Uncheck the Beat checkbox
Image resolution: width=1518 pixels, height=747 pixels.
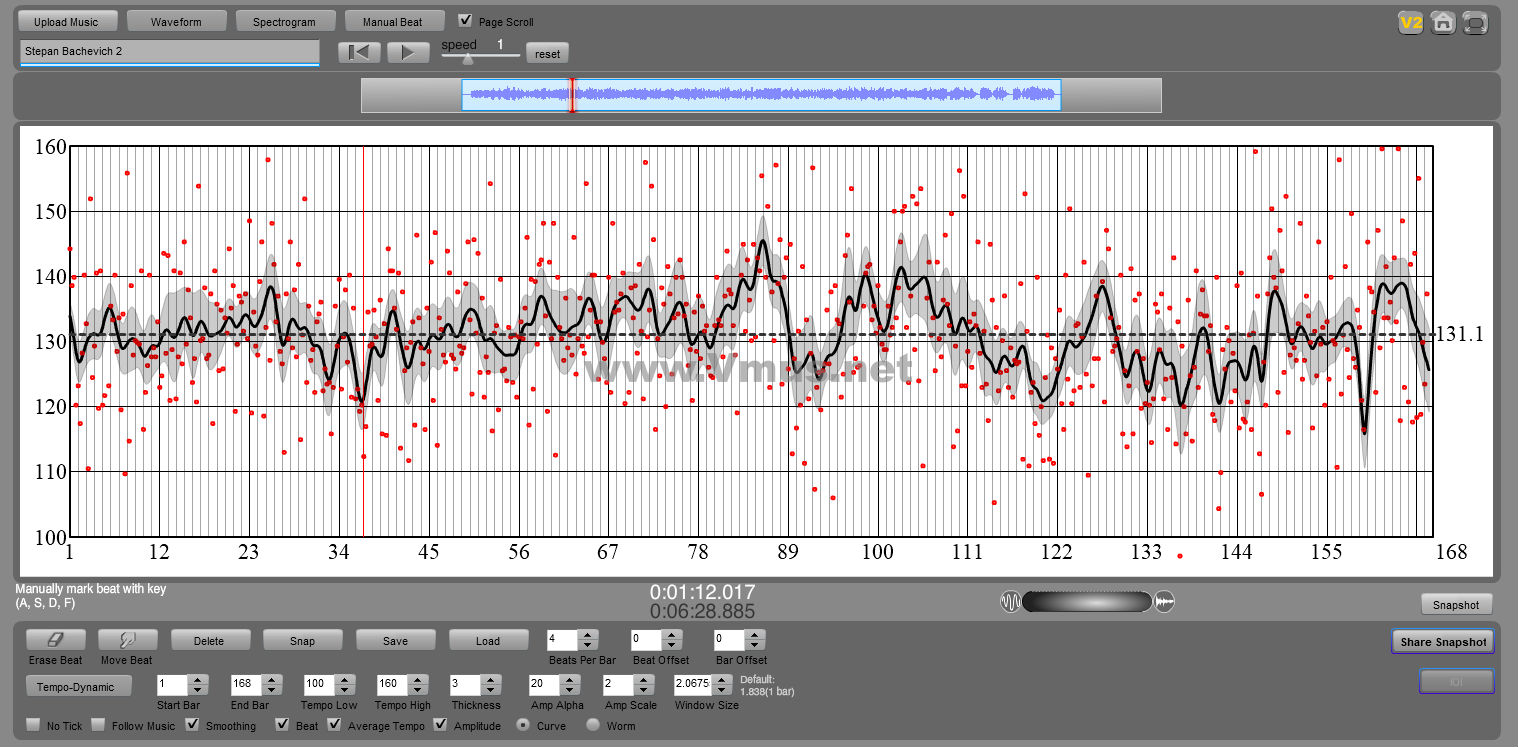click(x=283, y=725)
